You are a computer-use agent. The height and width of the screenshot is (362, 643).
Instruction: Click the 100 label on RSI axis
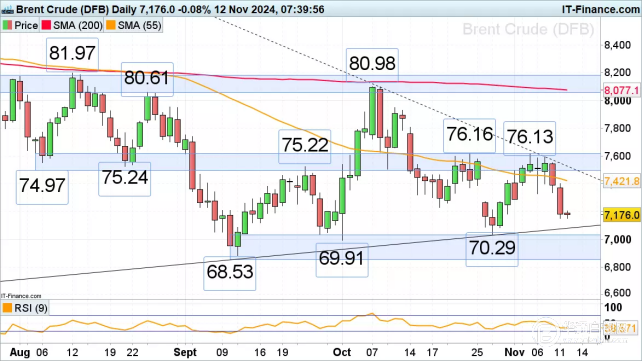[x=613, y=307]
